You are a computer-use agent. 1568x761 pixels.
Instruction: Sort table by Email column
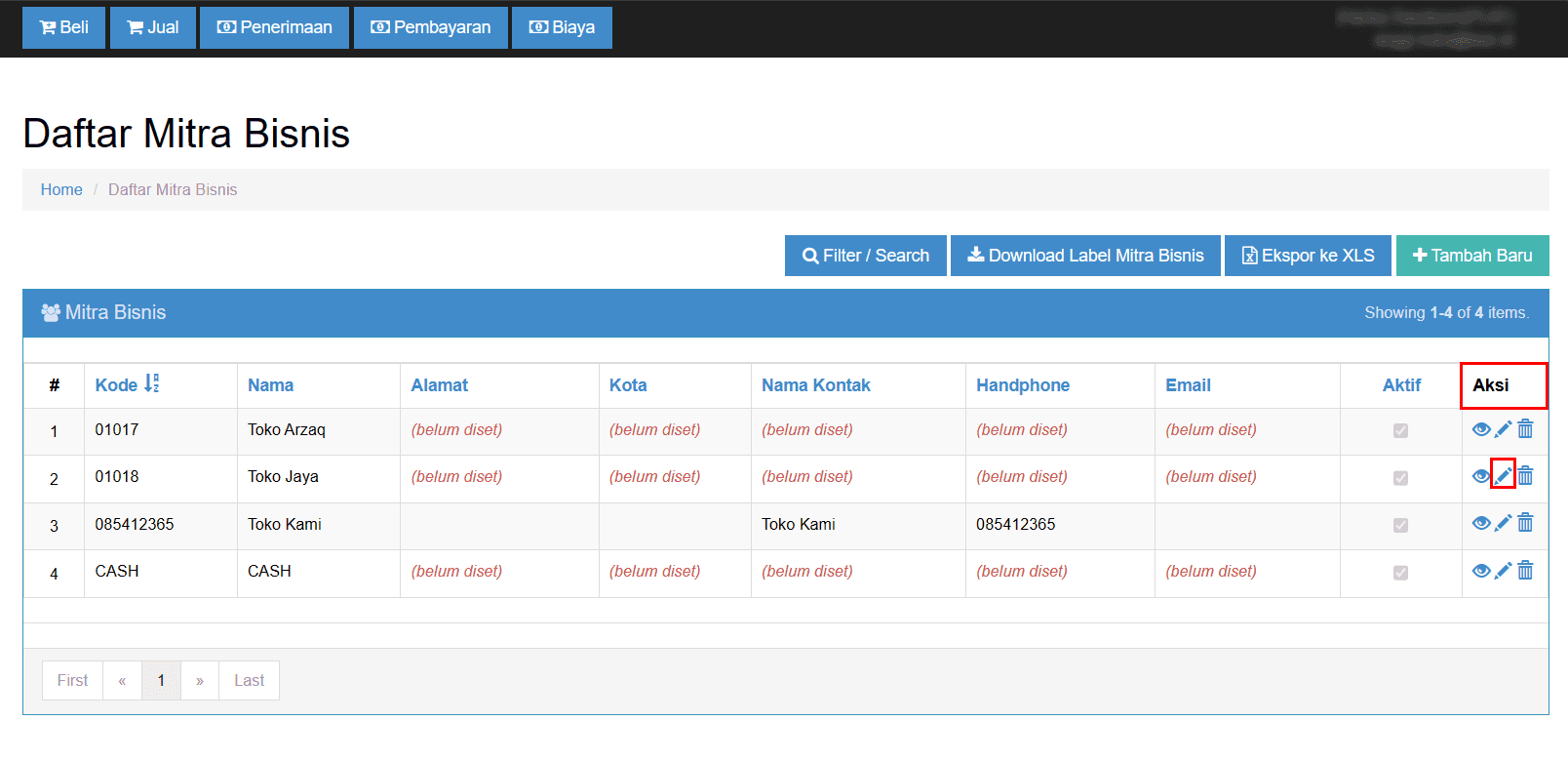(x=1188, y=385)
